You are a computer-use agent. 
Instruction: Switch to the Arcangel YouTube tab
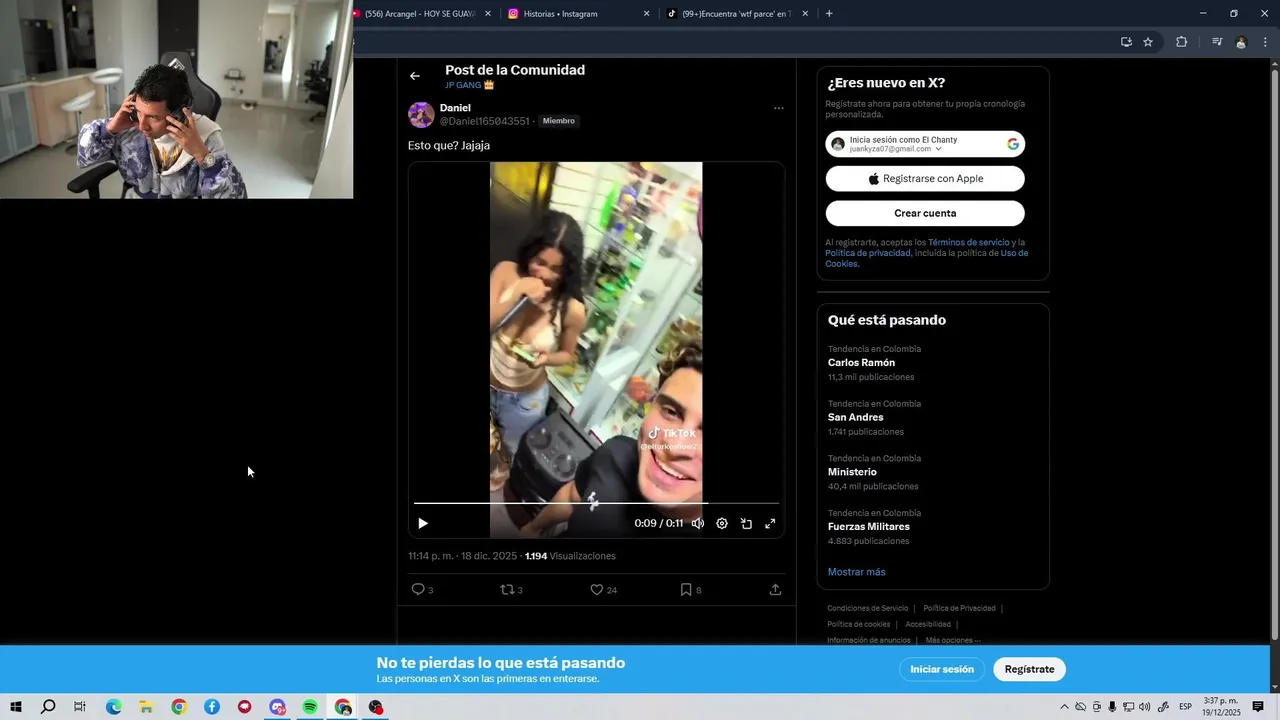418,14
